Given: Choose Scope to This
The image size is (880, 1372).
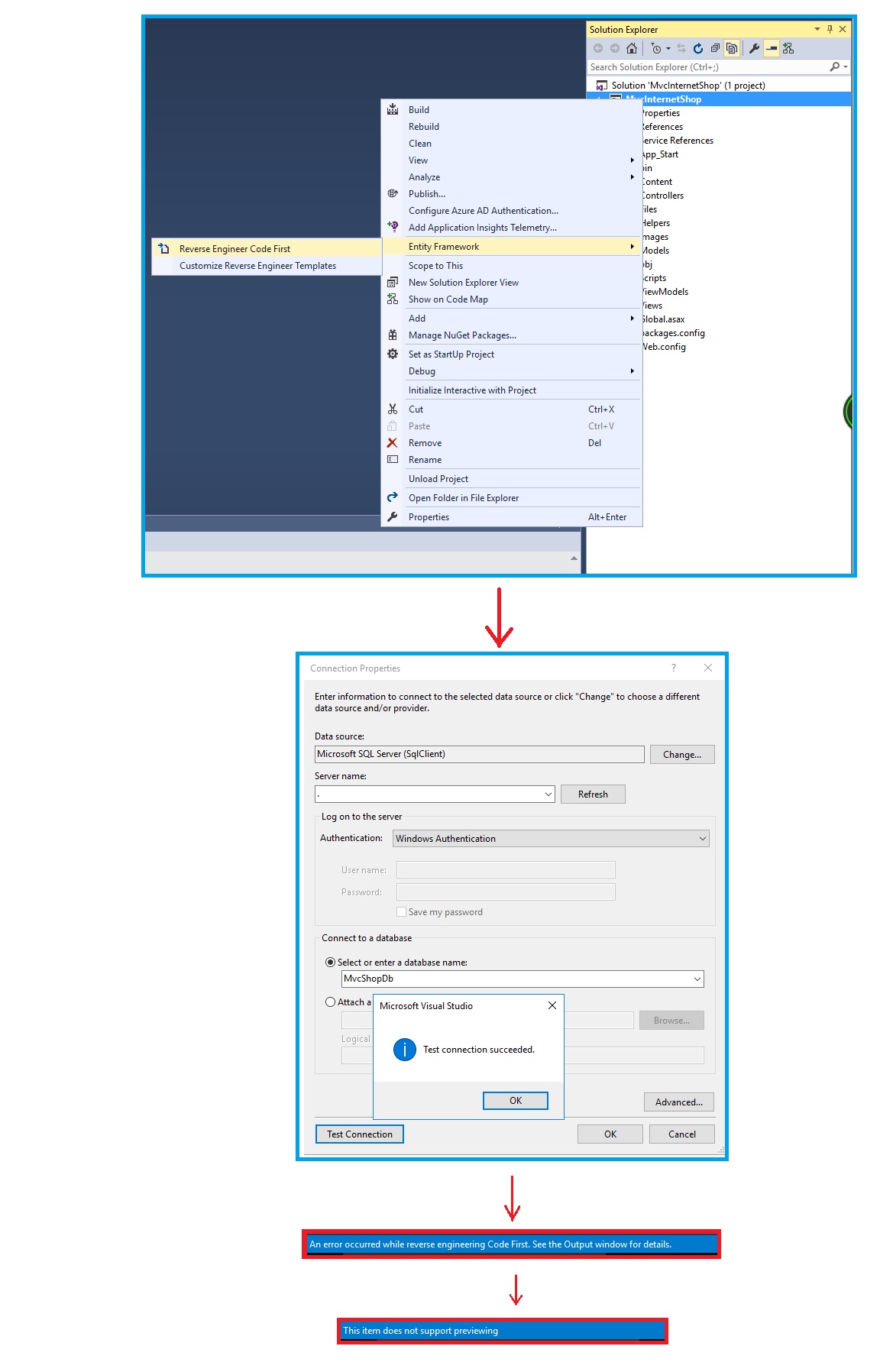Looking at the screenshot, I should click(511, 266).
